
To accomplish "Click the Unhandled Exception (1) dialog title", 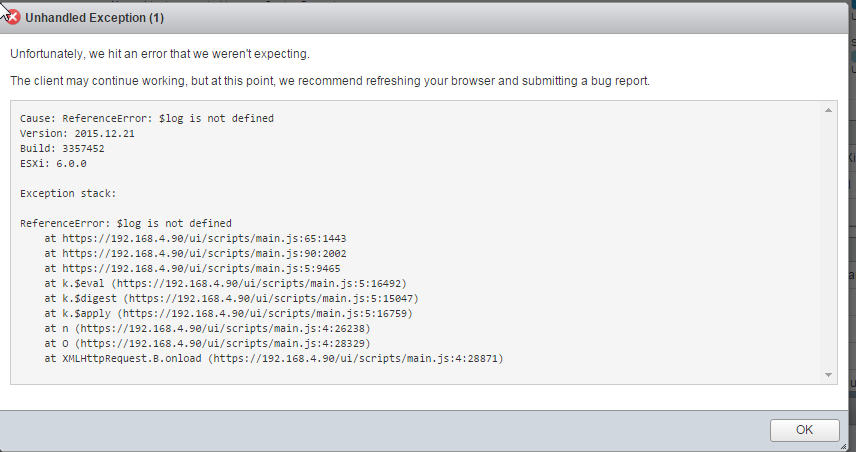I will point(96,18).
